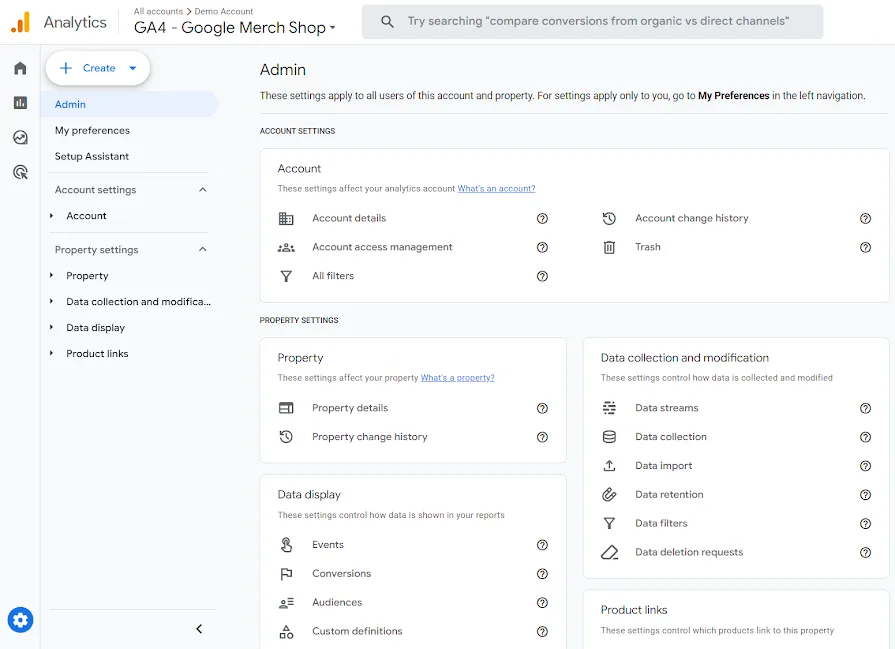Click the Google Analytics logo

tap(20, 22)
